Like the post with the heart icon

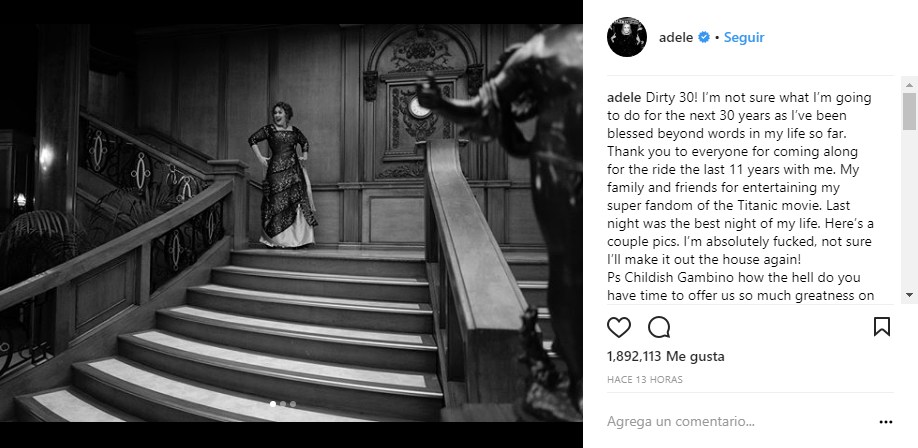coord(618,327)
